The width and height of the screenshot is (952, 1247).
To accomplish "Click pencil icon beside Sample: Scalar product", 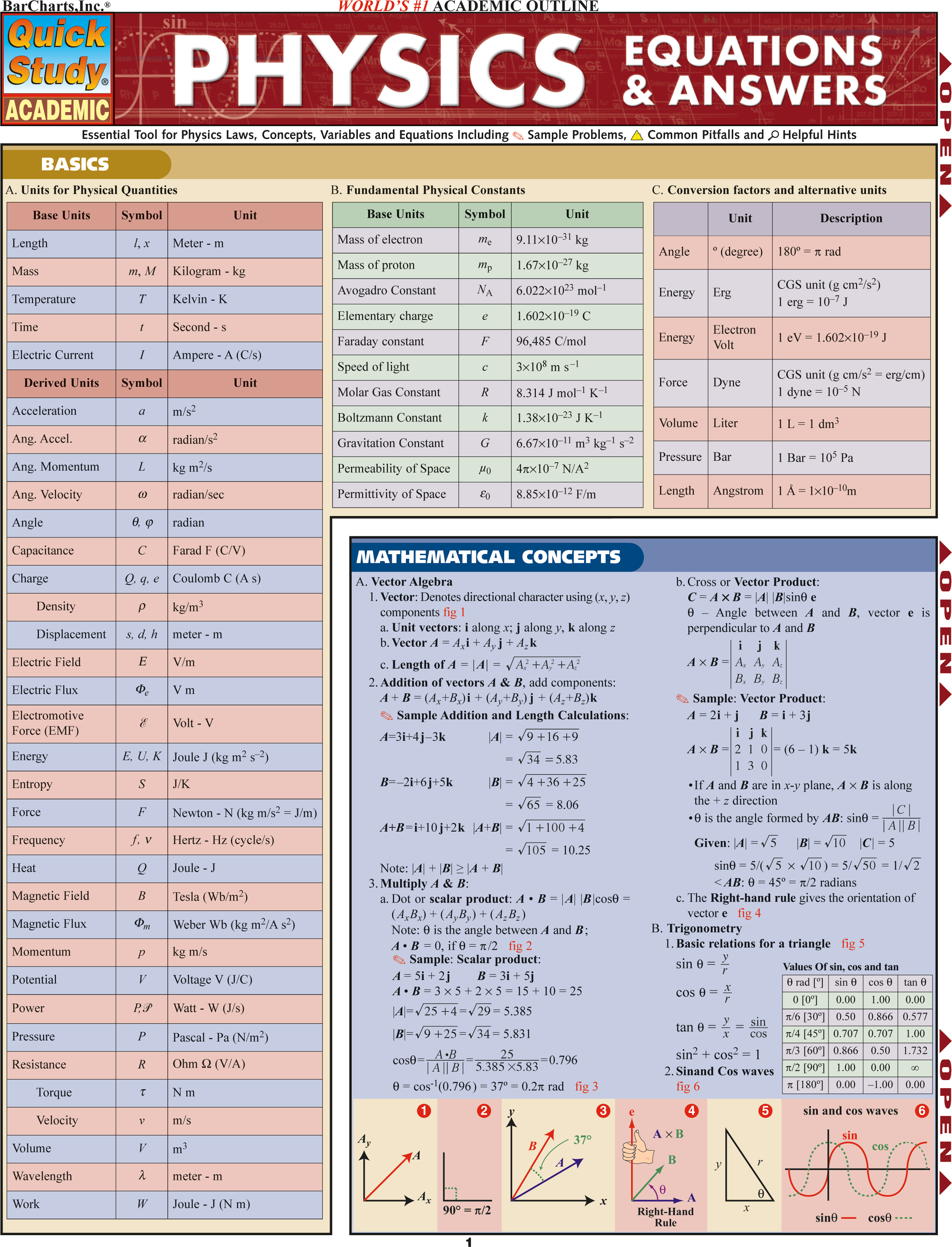I will (399, 959).
